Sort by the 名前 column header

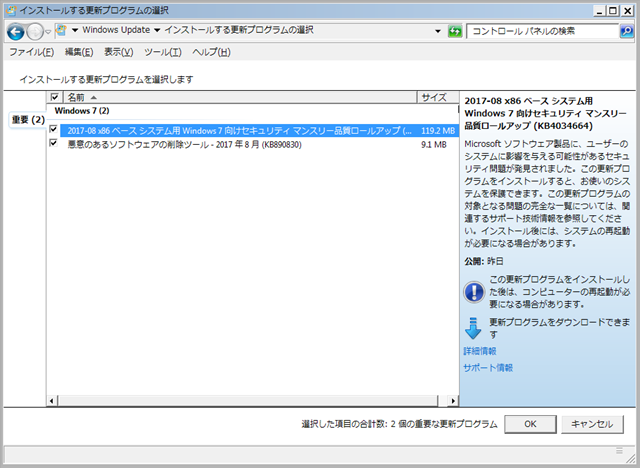pos(240,97)
